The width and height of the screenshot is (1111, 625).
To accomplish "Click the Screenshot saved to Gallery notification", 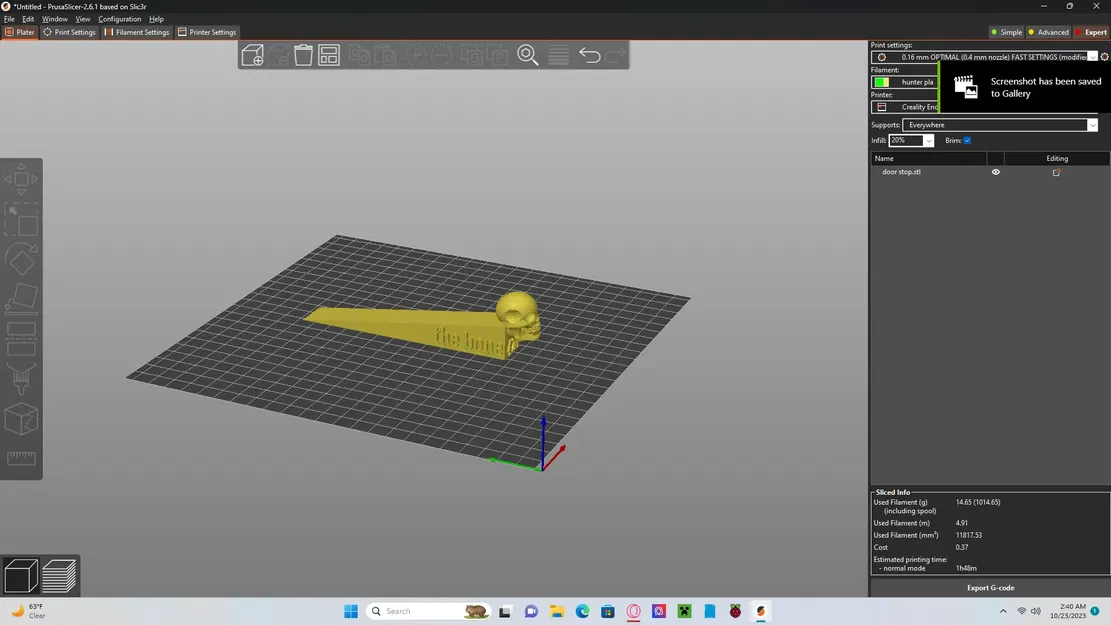I will 1025,87.
